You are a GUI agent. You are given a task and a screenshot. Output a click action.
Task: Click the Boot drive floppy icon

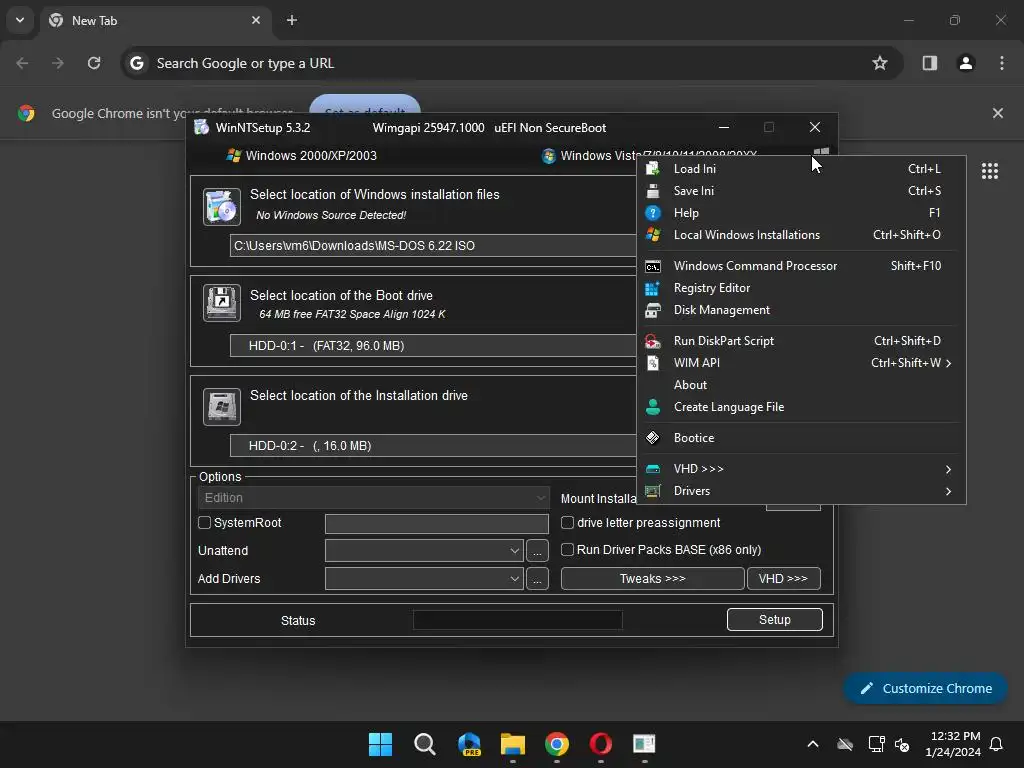[221, 302]
